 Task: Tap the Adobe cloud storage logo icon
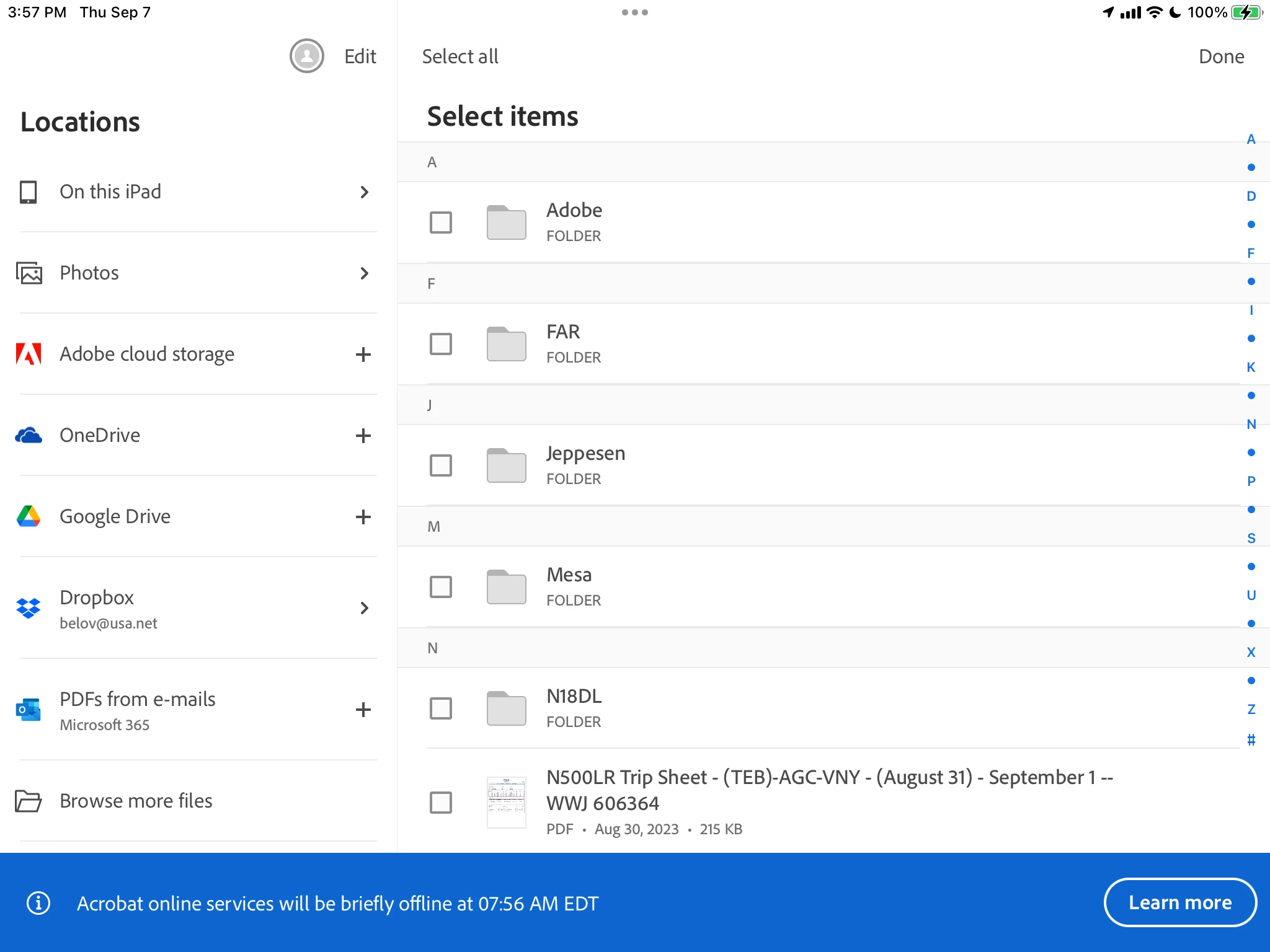point(29,354)
